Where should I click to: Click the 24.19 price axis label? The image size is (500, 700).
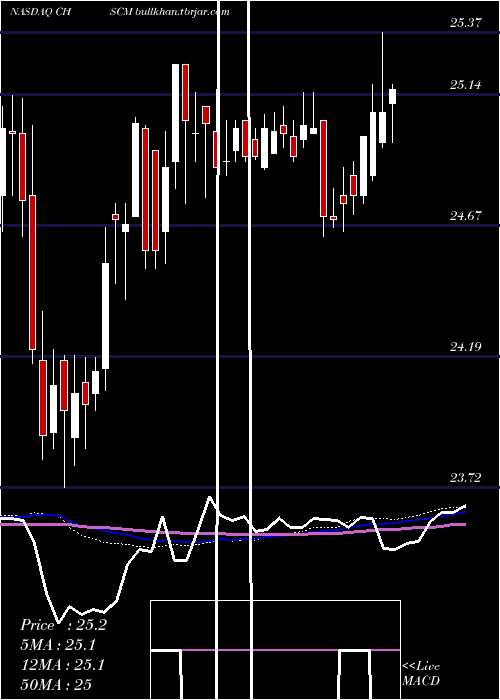point(466,346)
